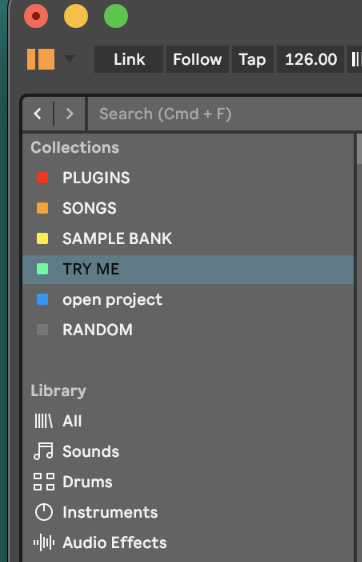The width and height of the screenshot is (362, 562).
Task: Toggle the browser show/hide icon
Action: (x=41, y=59)
